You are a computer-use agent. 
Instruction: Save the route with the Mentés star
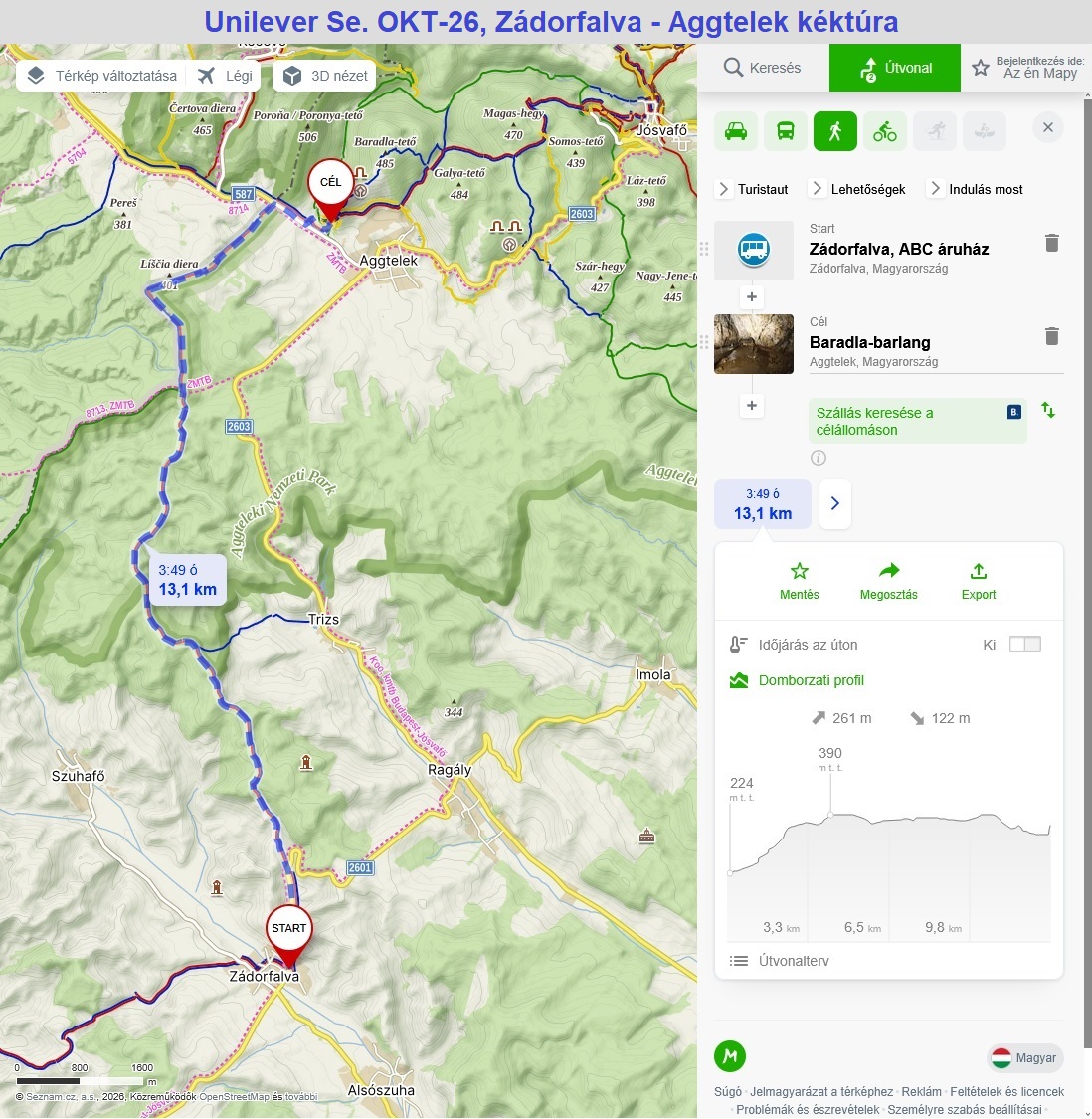(800, 571)
